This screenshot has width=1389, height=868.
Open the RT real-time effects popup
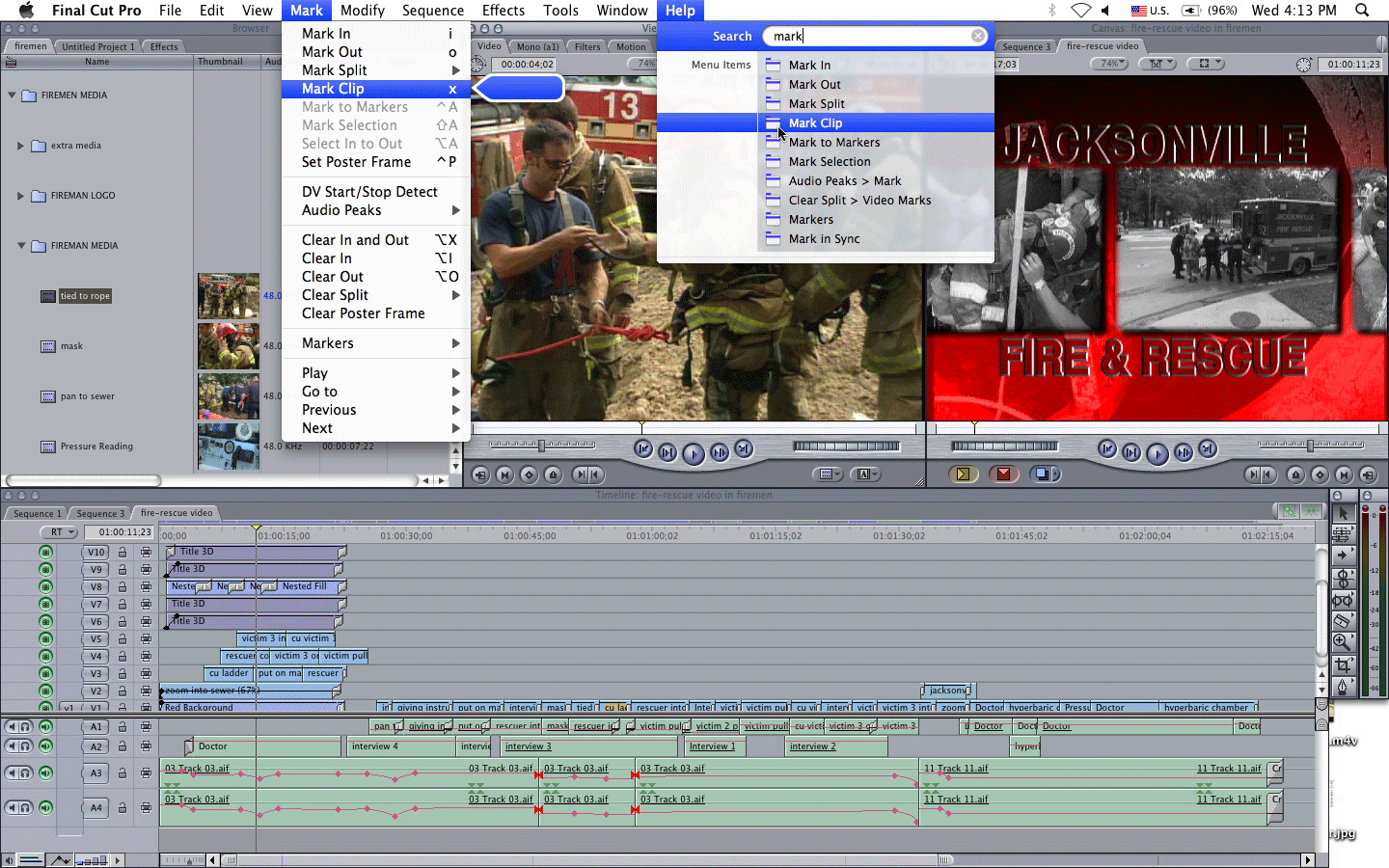[x=59, y=532]
